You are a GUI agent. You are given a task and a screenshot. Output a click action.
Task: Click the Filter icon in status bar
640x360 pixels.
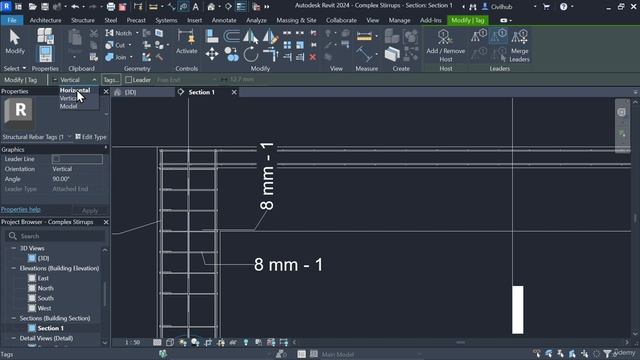pos(607,353)
